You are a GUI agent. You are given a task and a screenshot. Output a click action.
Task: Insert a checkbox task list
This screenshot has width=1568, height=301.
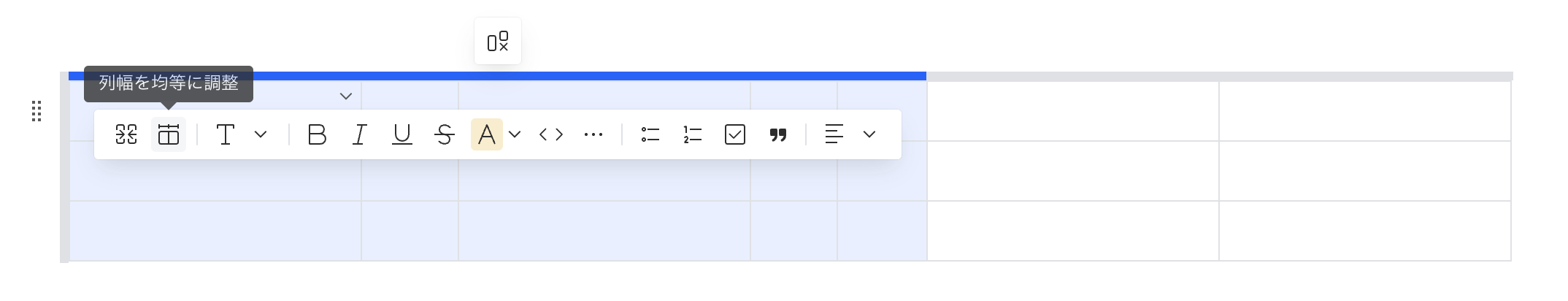click(735, 134)
